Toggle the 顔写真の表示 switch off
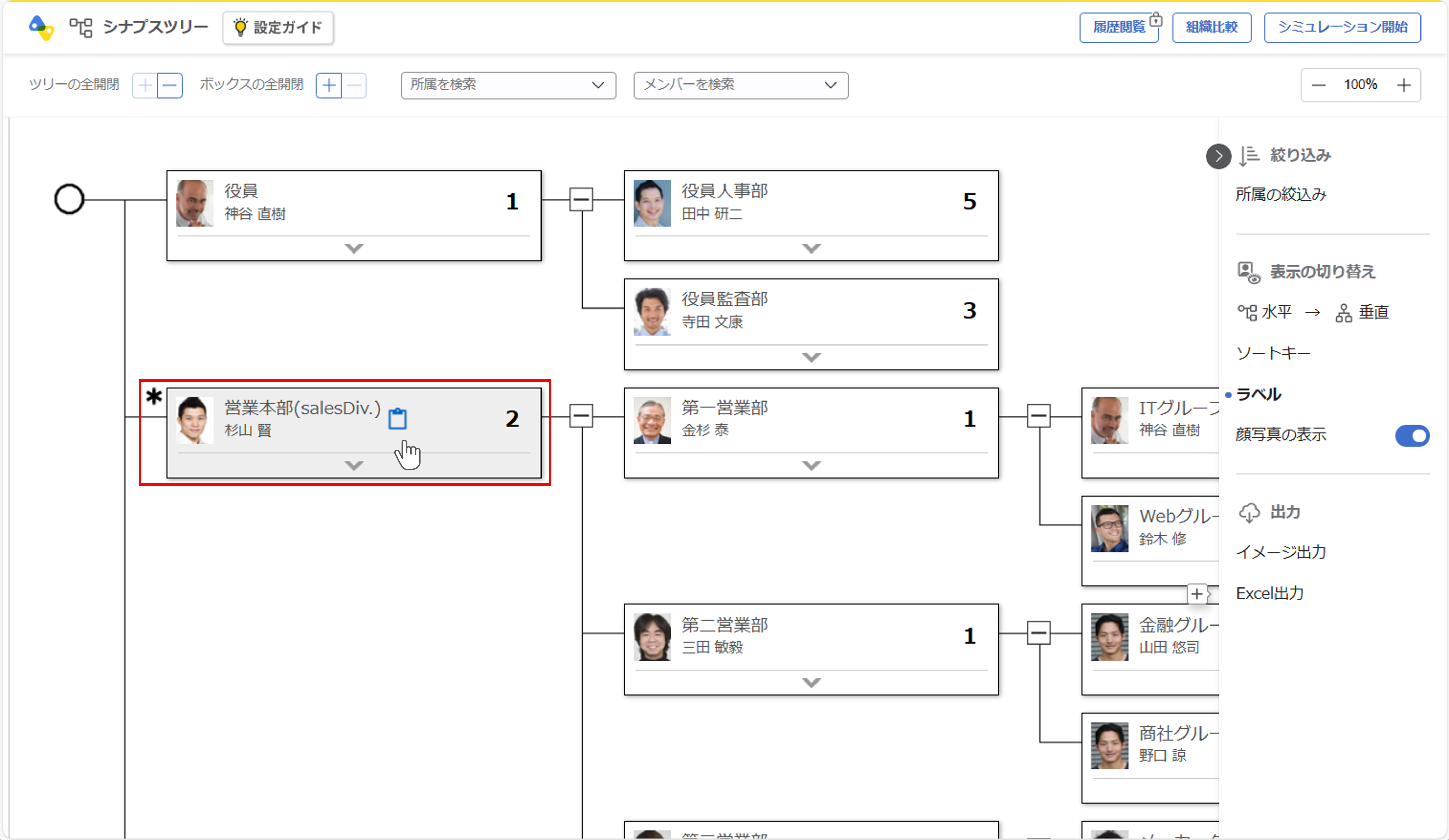The image size is (1449, 840). click(x=1412, y=435)
